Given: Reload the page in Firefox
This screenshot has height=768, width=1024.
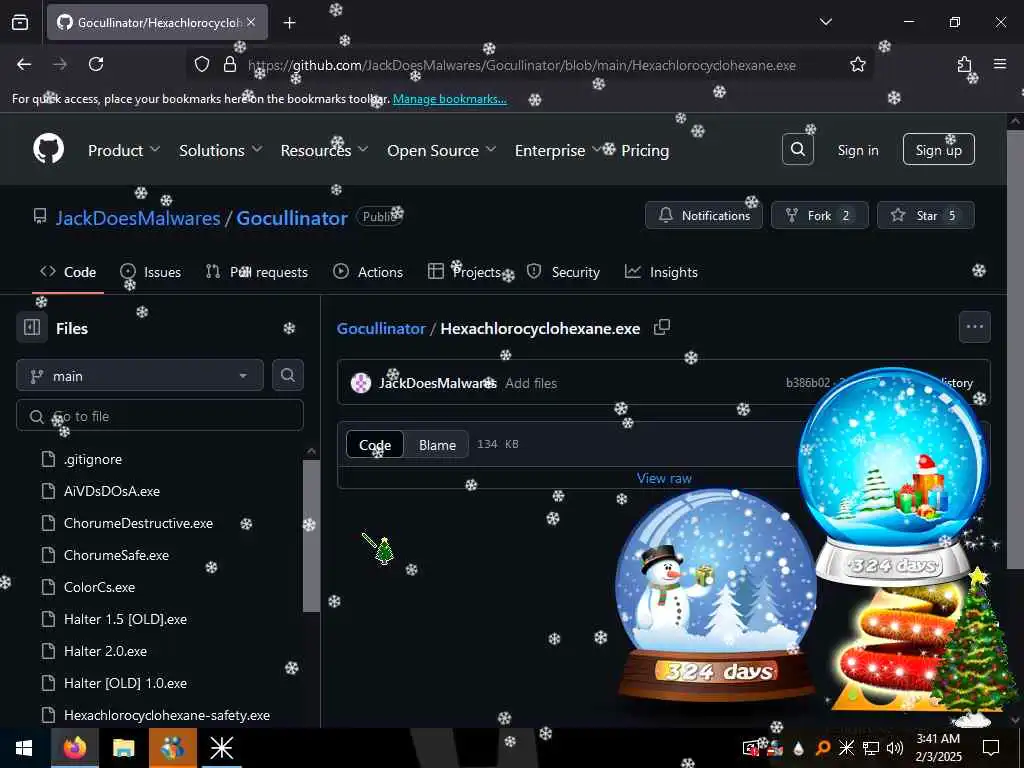Looking at the screenshot, I should point(96,64).
